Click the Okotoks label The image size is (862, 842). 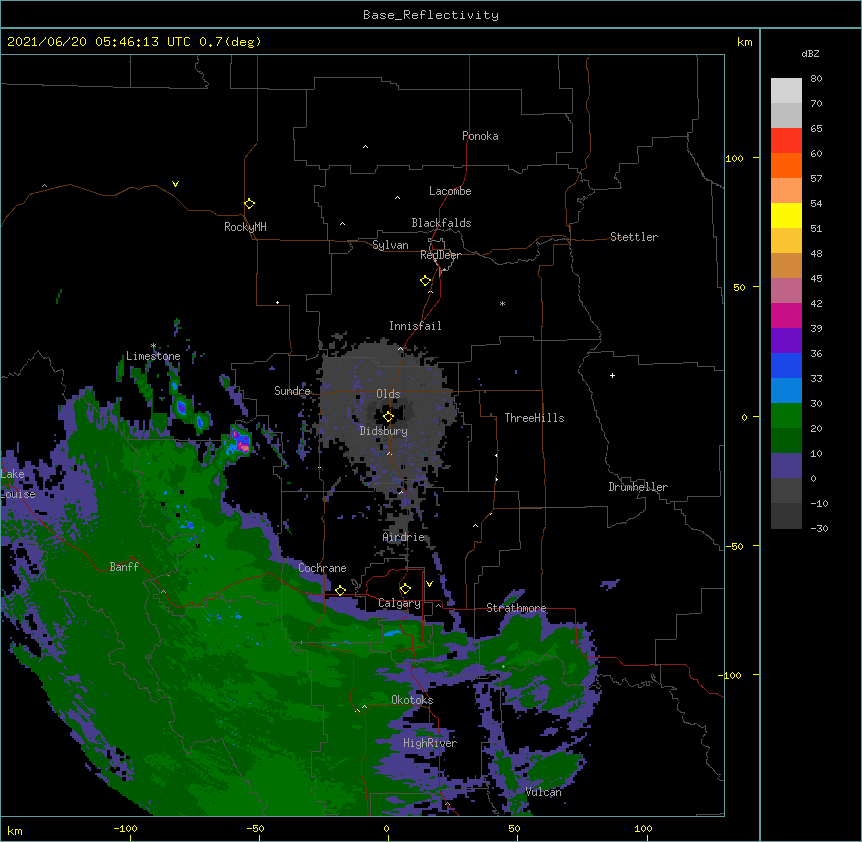[412, 700]
